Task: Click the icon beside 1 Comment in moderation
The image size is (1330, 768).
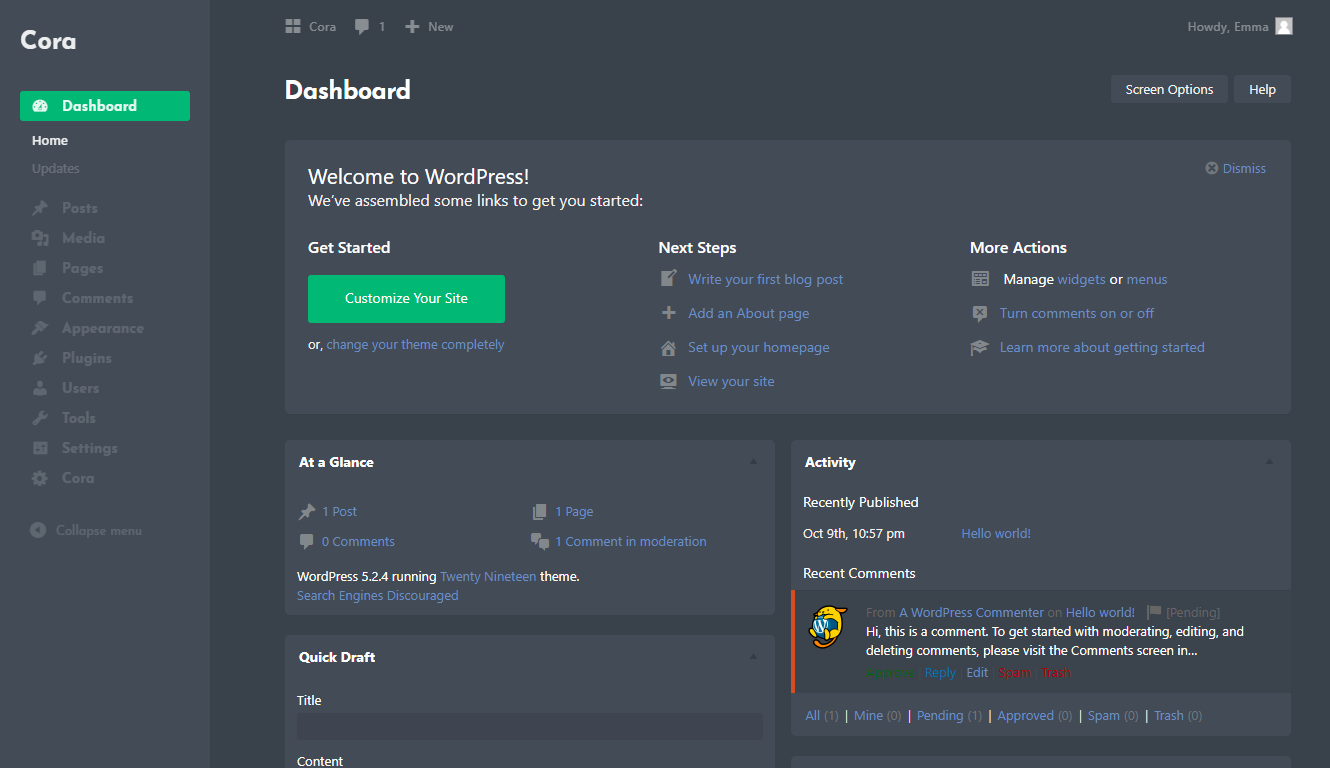Action: [540, 542]
